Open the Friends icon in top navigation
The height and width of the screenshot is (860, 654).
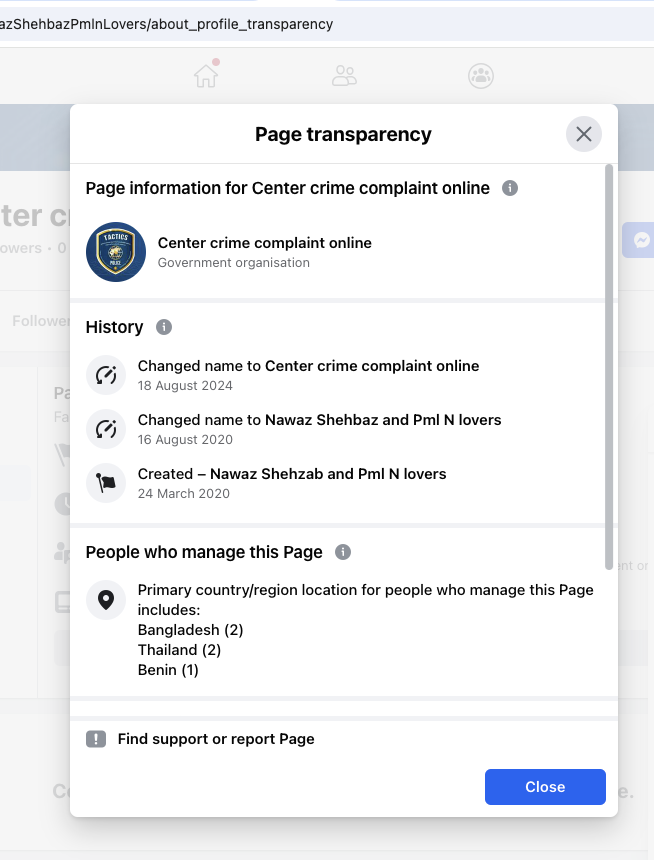(344, 76)
